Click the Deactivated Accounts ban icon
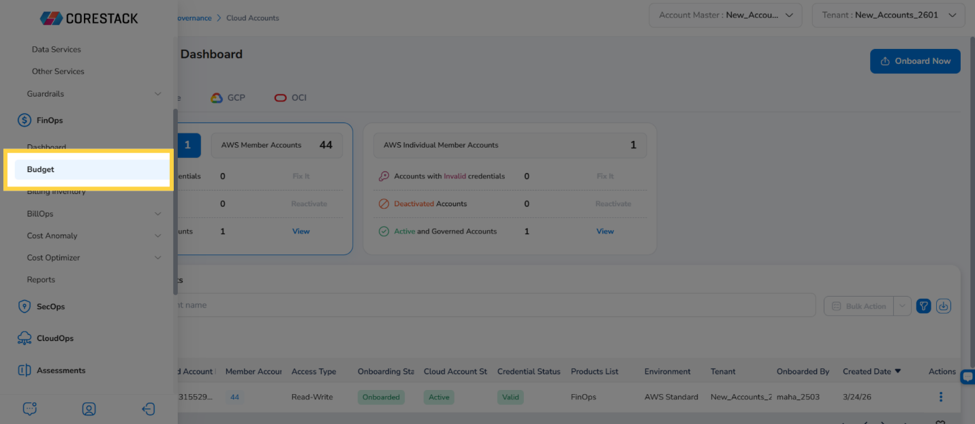This screenshot has height=424, width=975. tap(384, 204)
